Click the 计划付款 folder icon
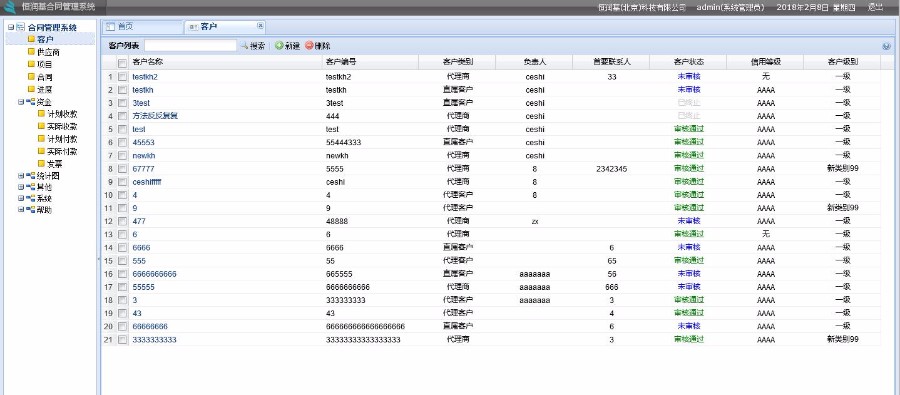 point(41,139)
